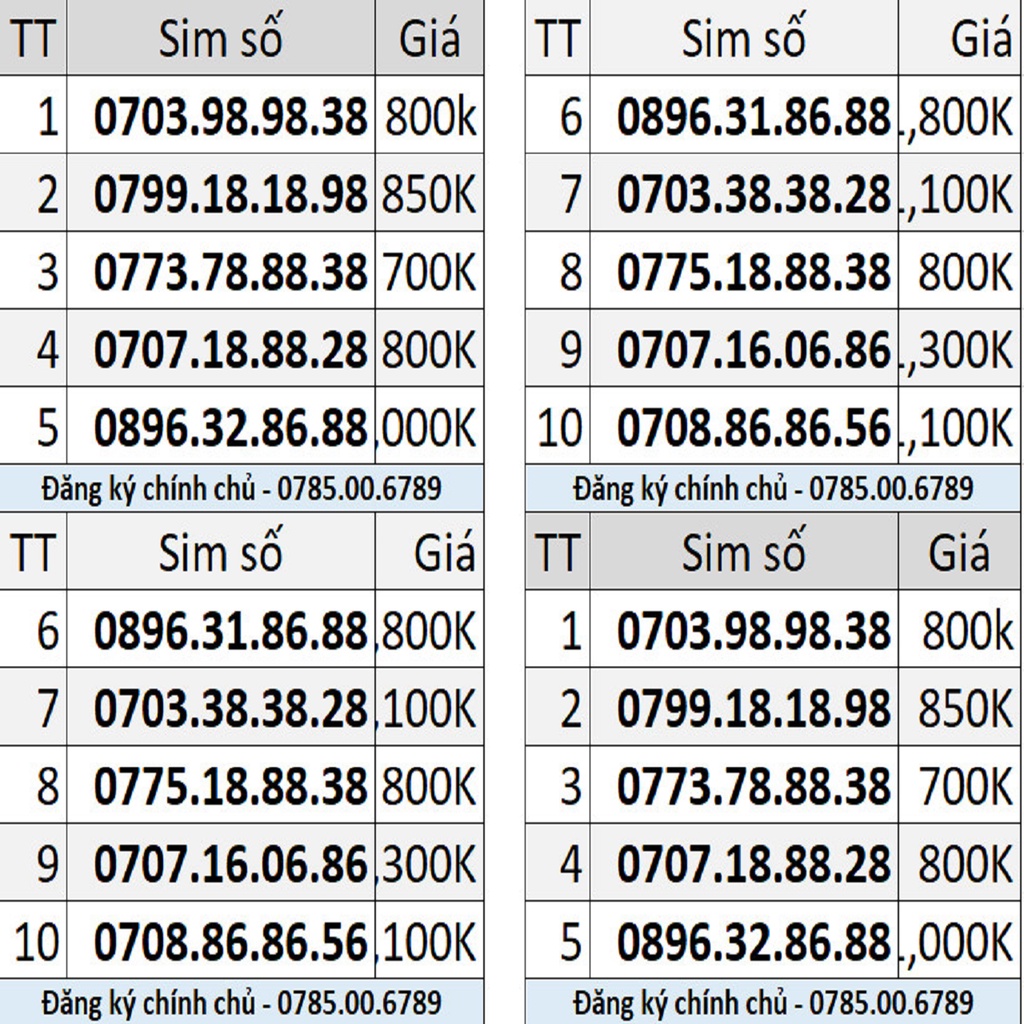Select 0896.32.86.88 in the bottom-right table

pyautogui.click(x=754, y=942)
